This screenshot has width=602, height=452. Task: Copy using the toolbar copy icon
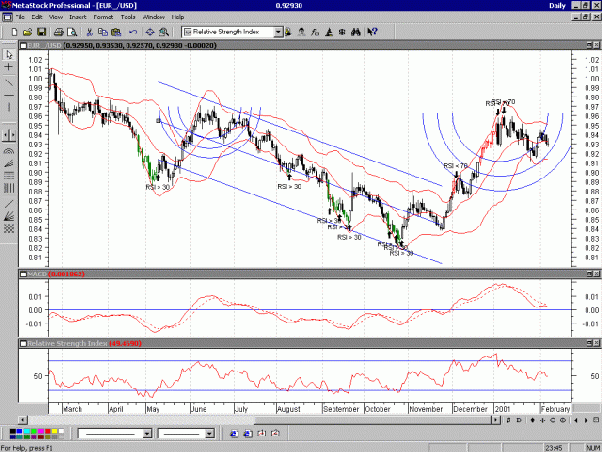click(103, 32)
